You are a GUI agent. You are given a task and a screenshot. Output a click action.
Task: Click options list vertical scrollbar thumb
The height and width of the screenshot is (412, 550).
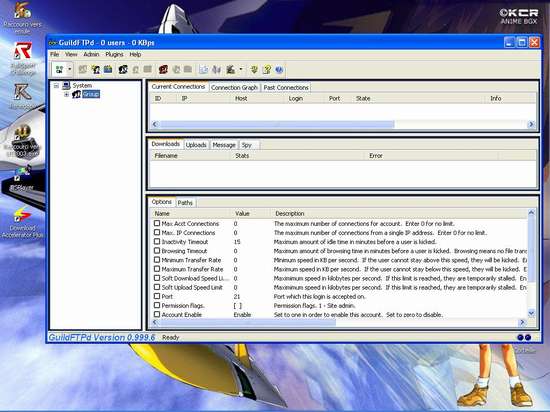531,249
